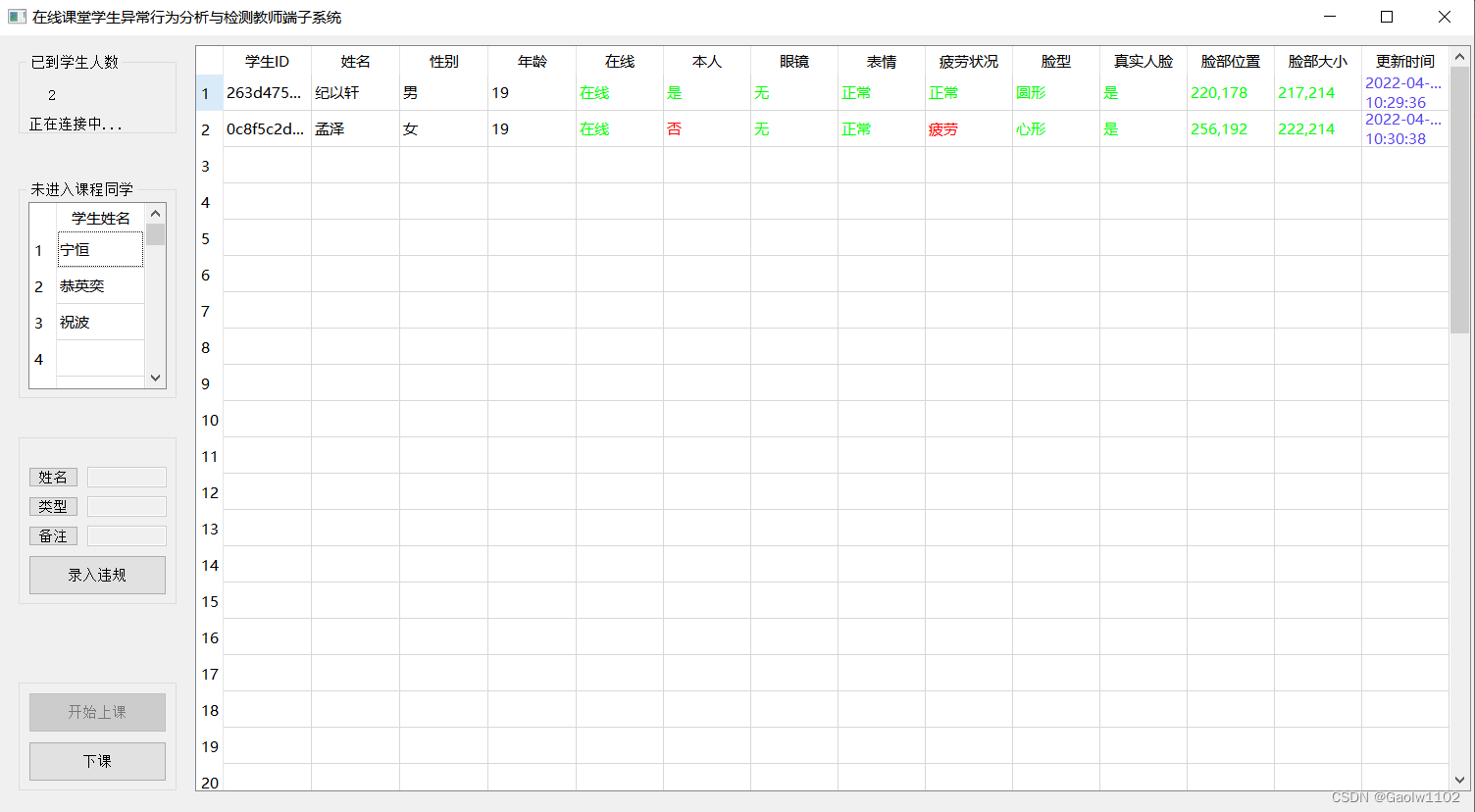Select the cell with ID 0c8f5c2d...

tap(267, 129)
